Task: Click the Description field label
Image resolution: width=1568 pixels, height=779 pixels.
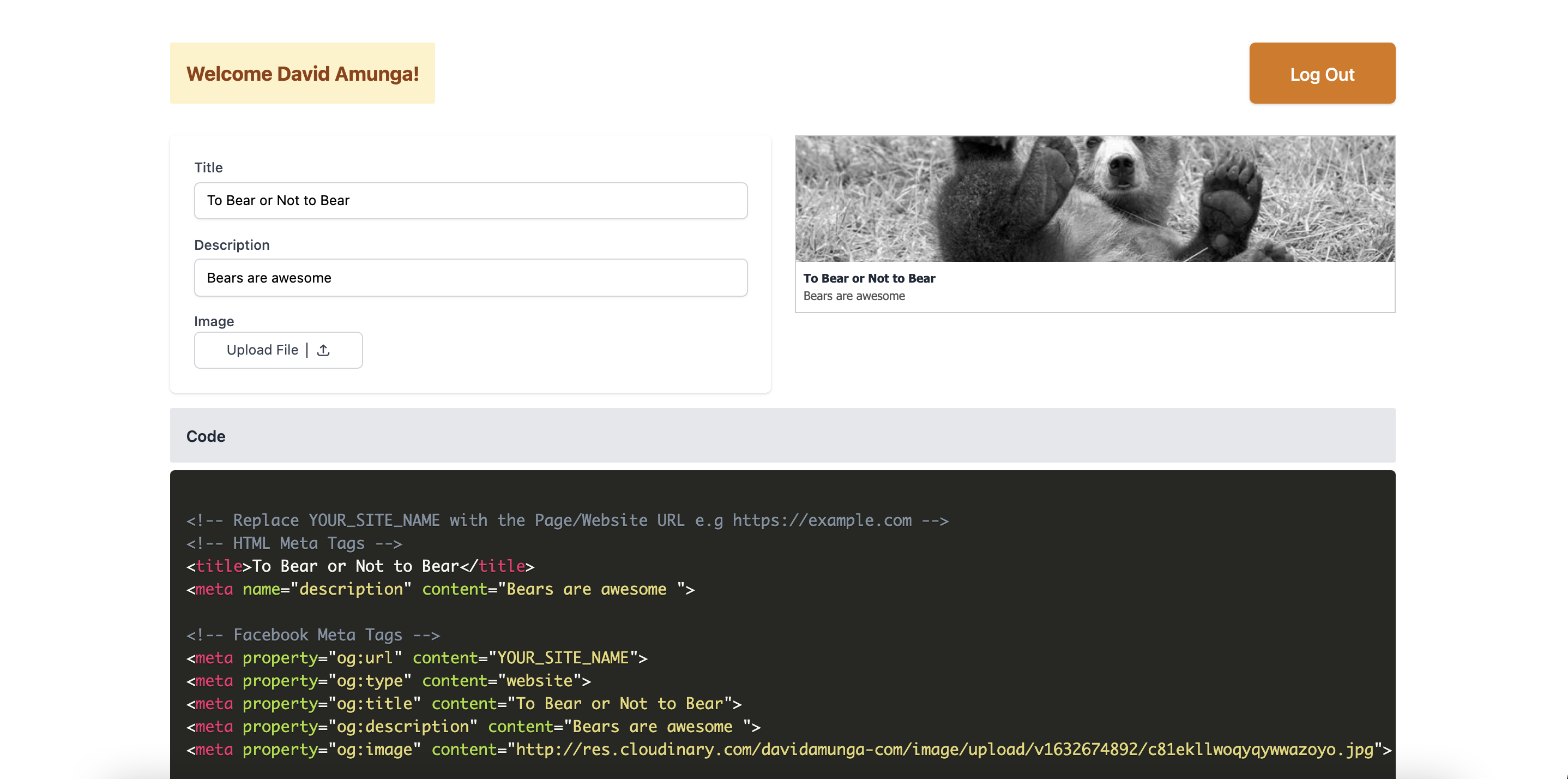Action: click(231, 245)
